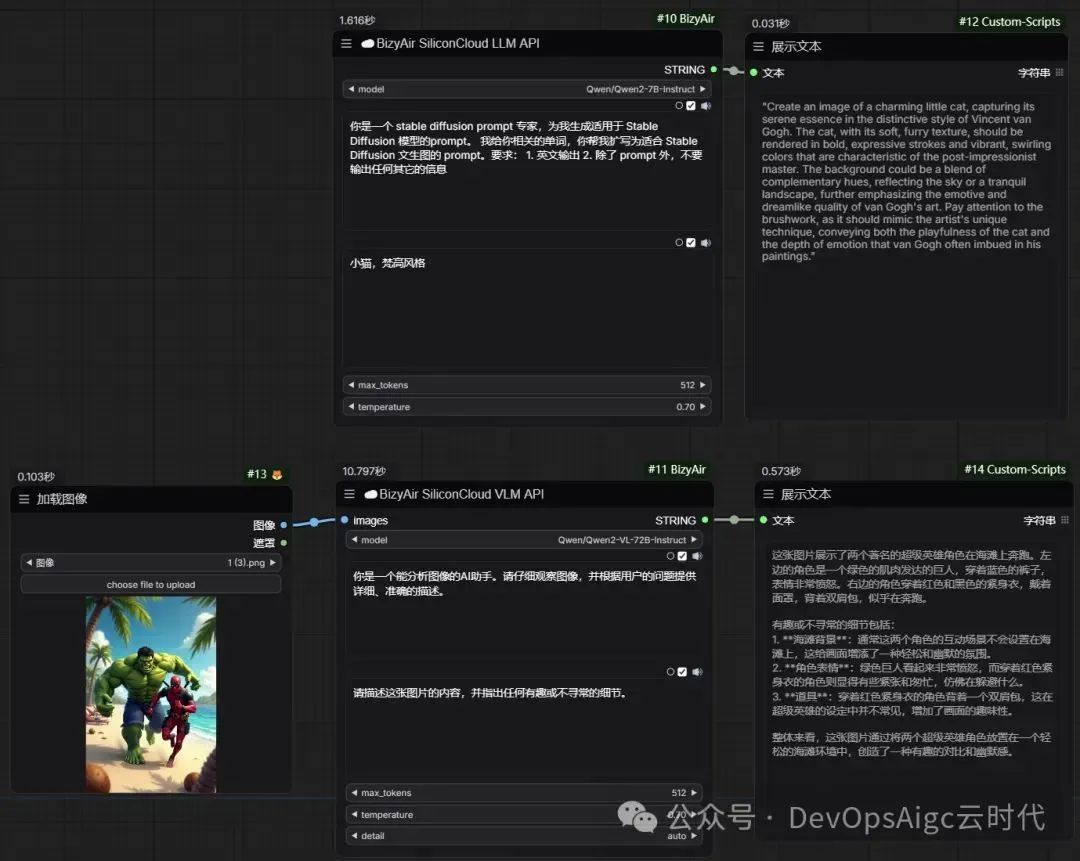Open the menu icon of the LLM API node
1080x861 pixels.
click(x=346, y=43)
